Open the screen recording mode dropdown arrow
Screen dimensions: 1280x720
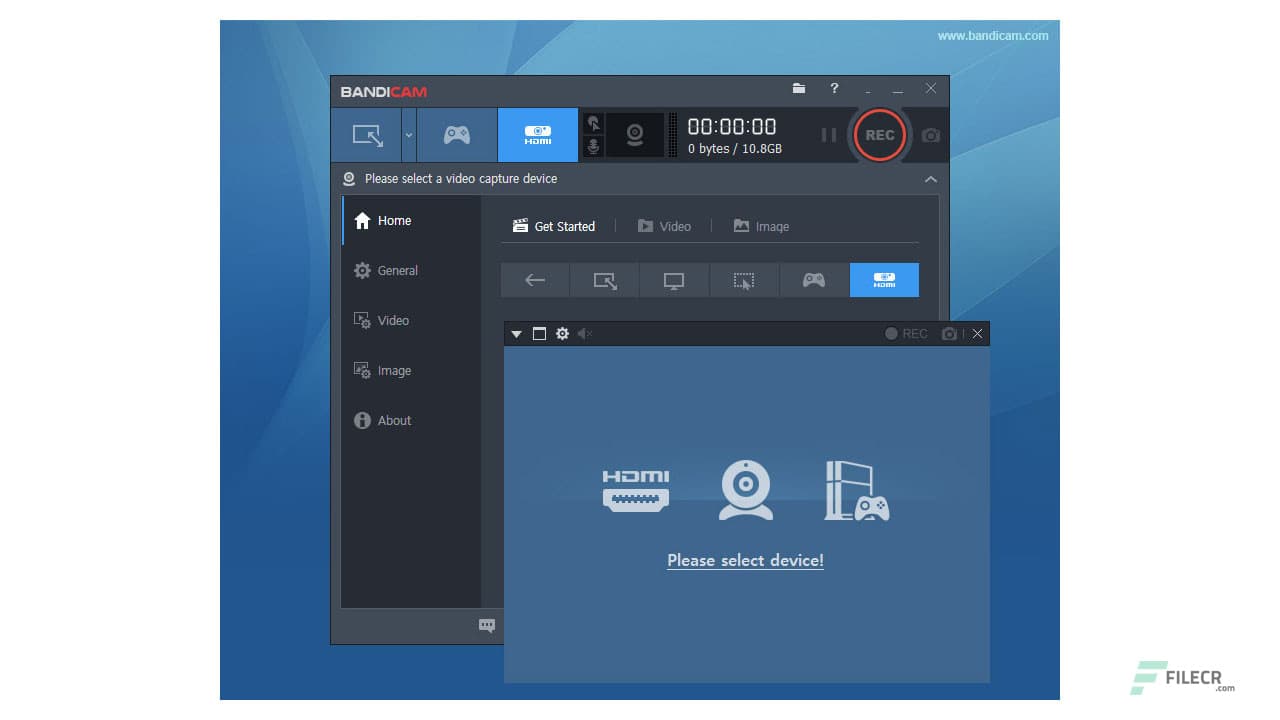(408, 134)
